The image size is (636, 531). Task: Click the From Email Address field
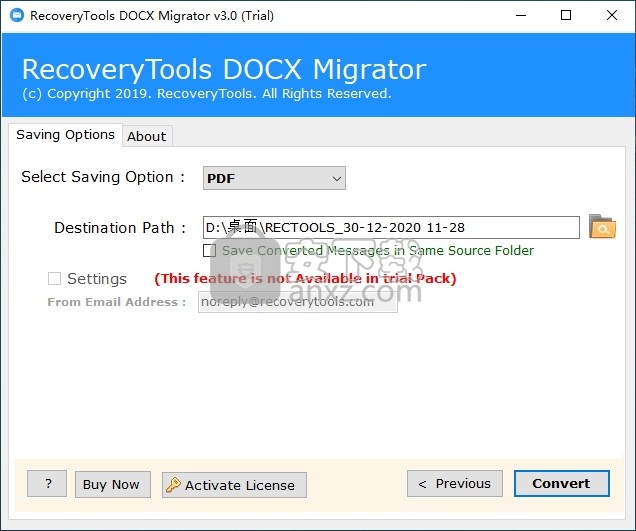pos(297,302)
